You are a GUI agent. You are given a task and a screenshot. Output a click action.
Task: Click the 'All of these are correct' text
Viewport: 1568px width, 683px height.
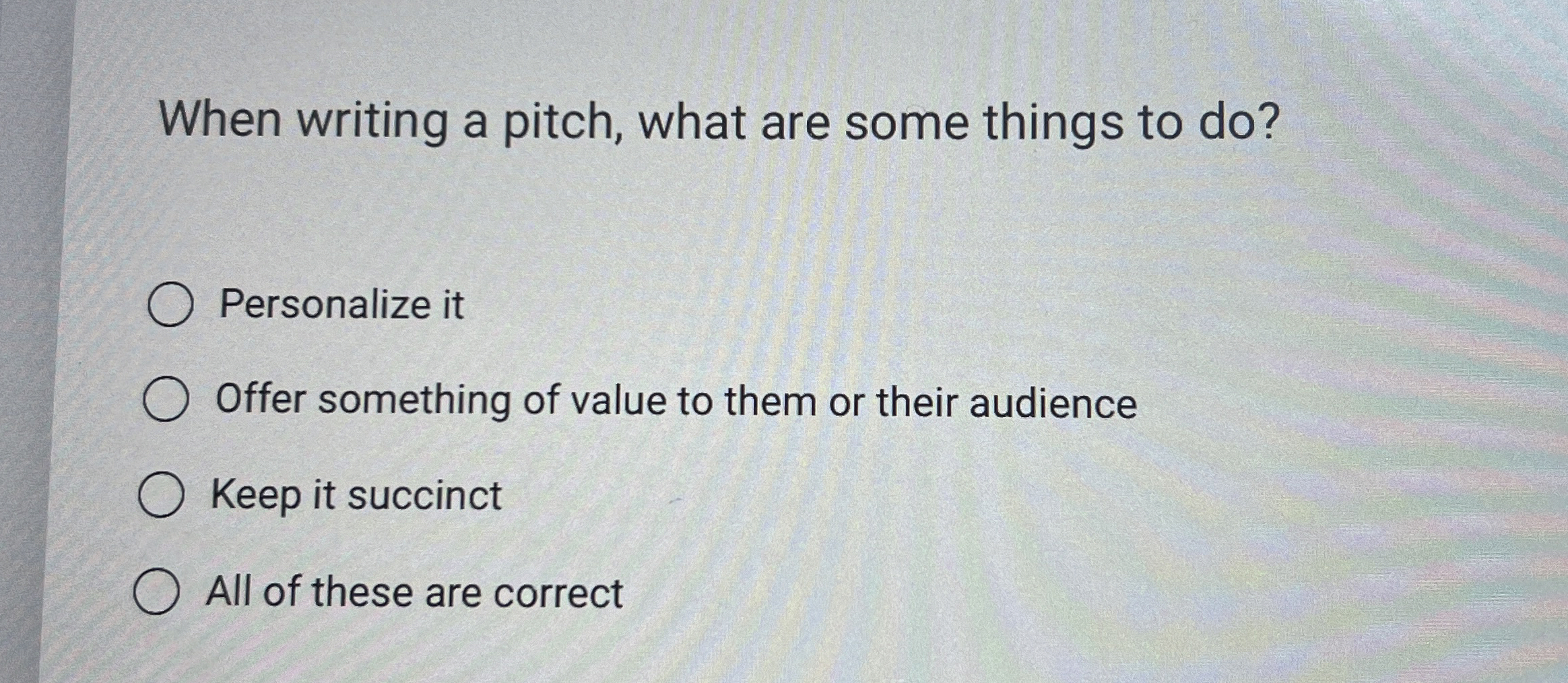click(x=414, y=593)
